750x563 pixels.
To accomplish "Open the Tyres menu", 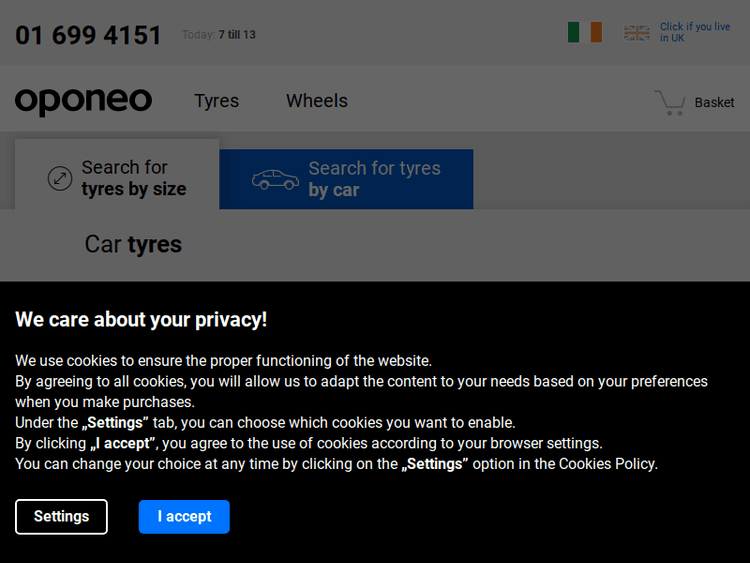I will pyautogui.click(x=216, y=101).
